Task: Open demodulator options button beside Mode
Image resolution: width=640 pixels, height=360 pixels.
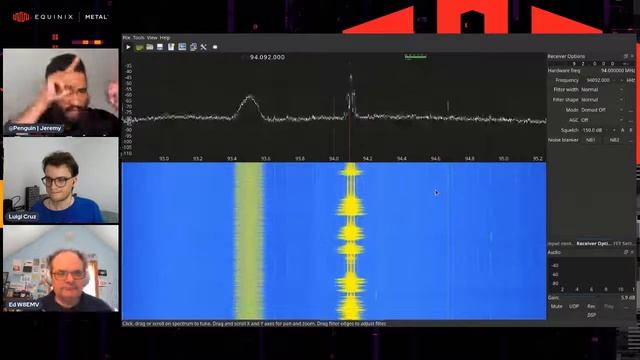Action: 631,110
